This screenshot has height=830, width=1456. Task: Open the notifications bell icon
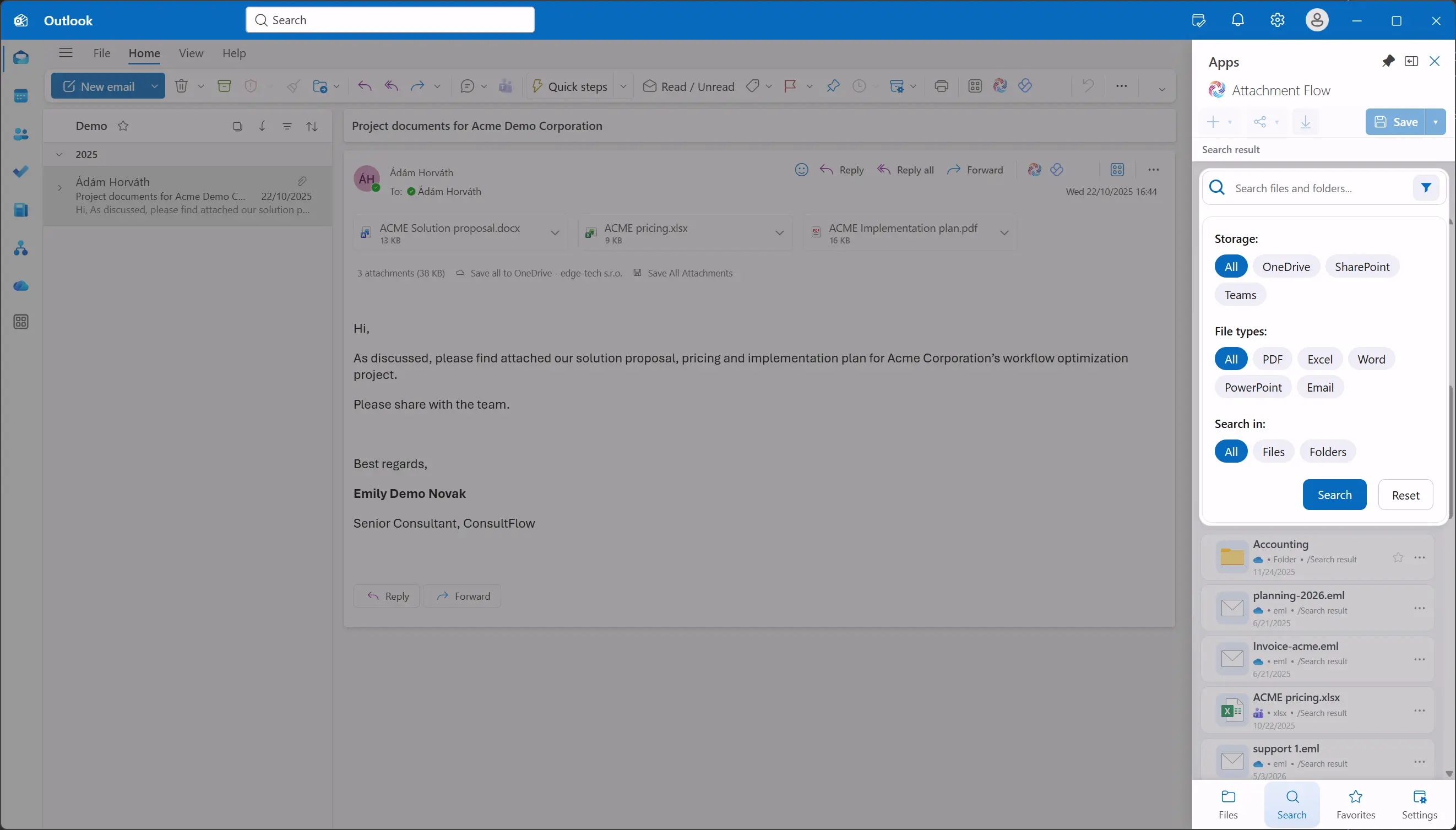coord(1238,20)
